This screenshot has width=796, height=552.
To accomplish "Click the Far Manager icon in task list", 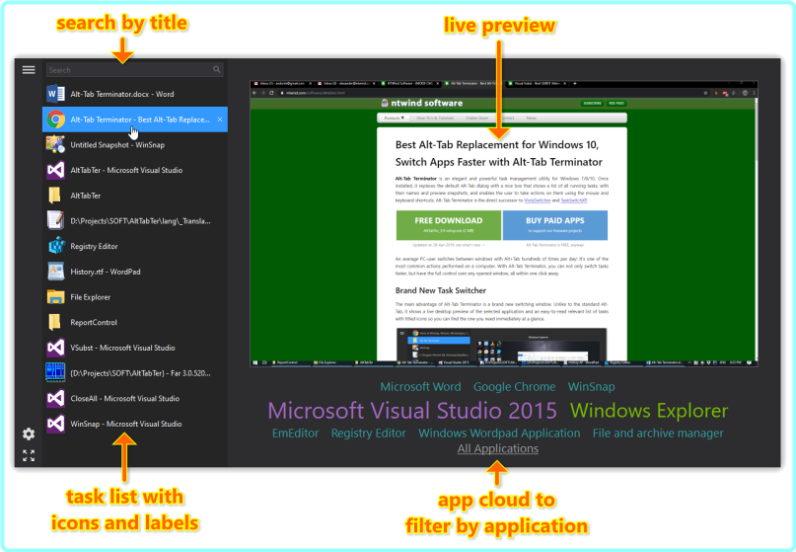I will 55,373.
